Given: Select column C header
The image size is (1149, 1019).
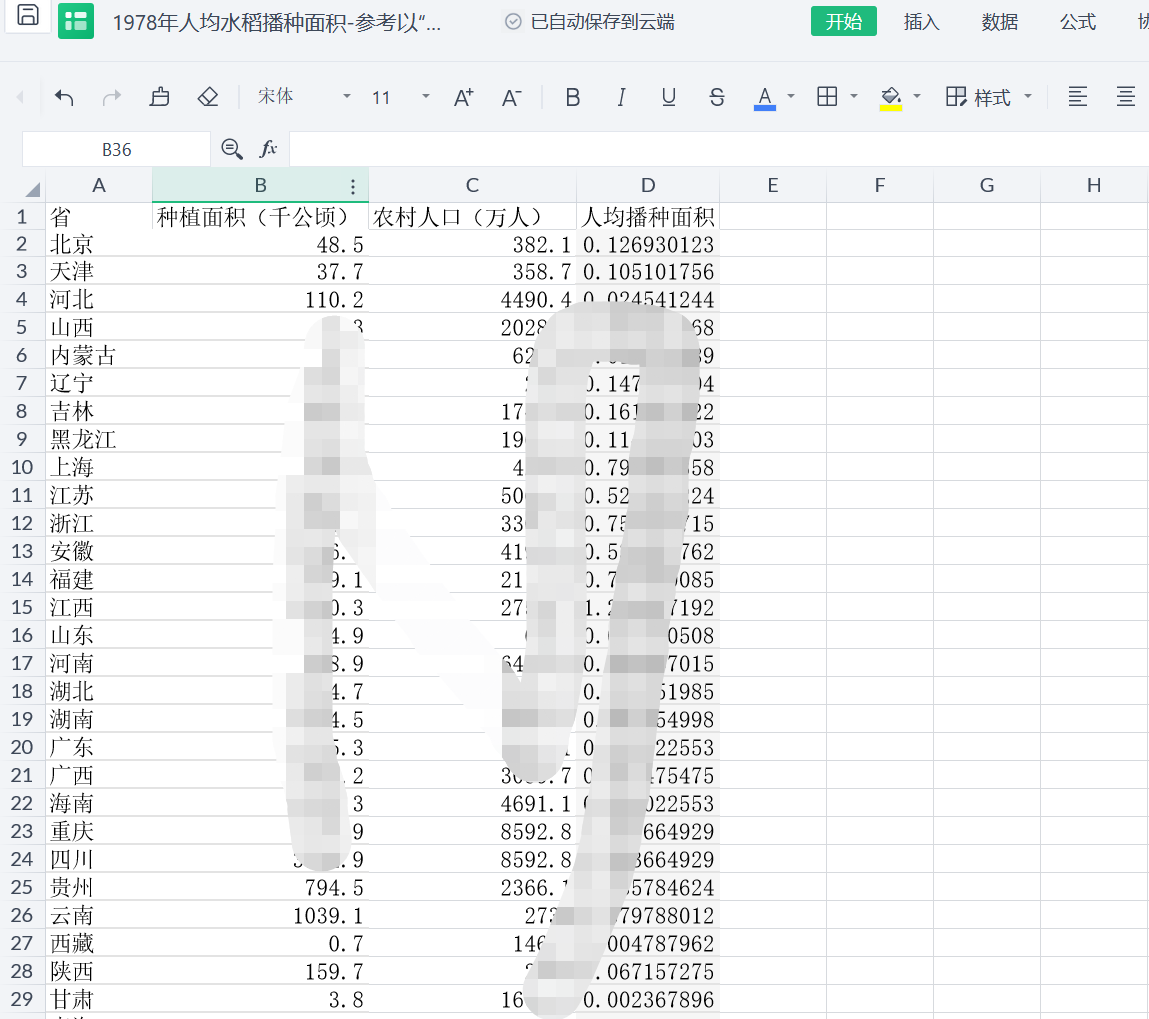Looking at the screenshot, I should (x=472, y=185).
